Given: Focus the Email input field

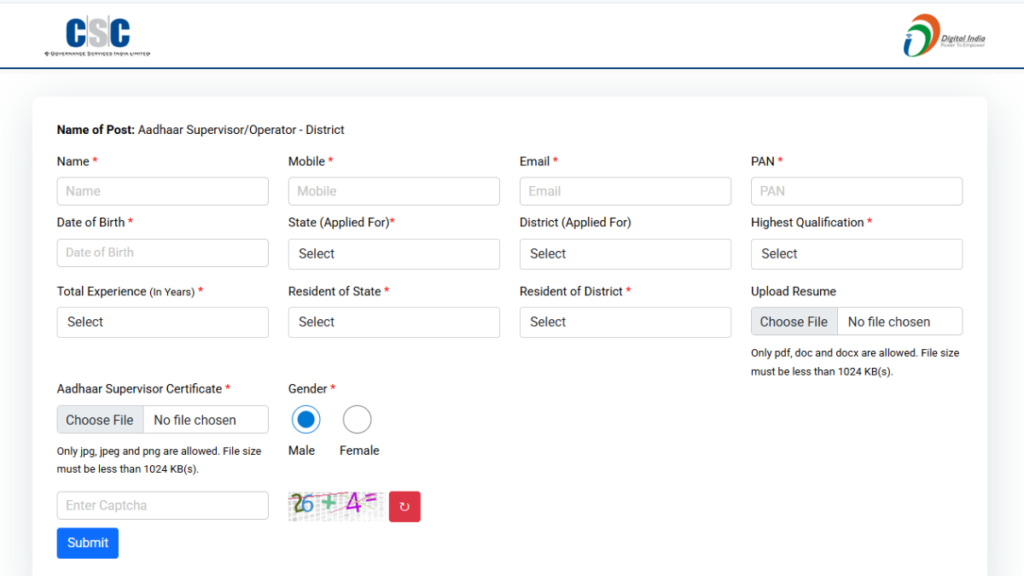Looking at the screenshot, I should pyautogui.click(x=625, y=191).
